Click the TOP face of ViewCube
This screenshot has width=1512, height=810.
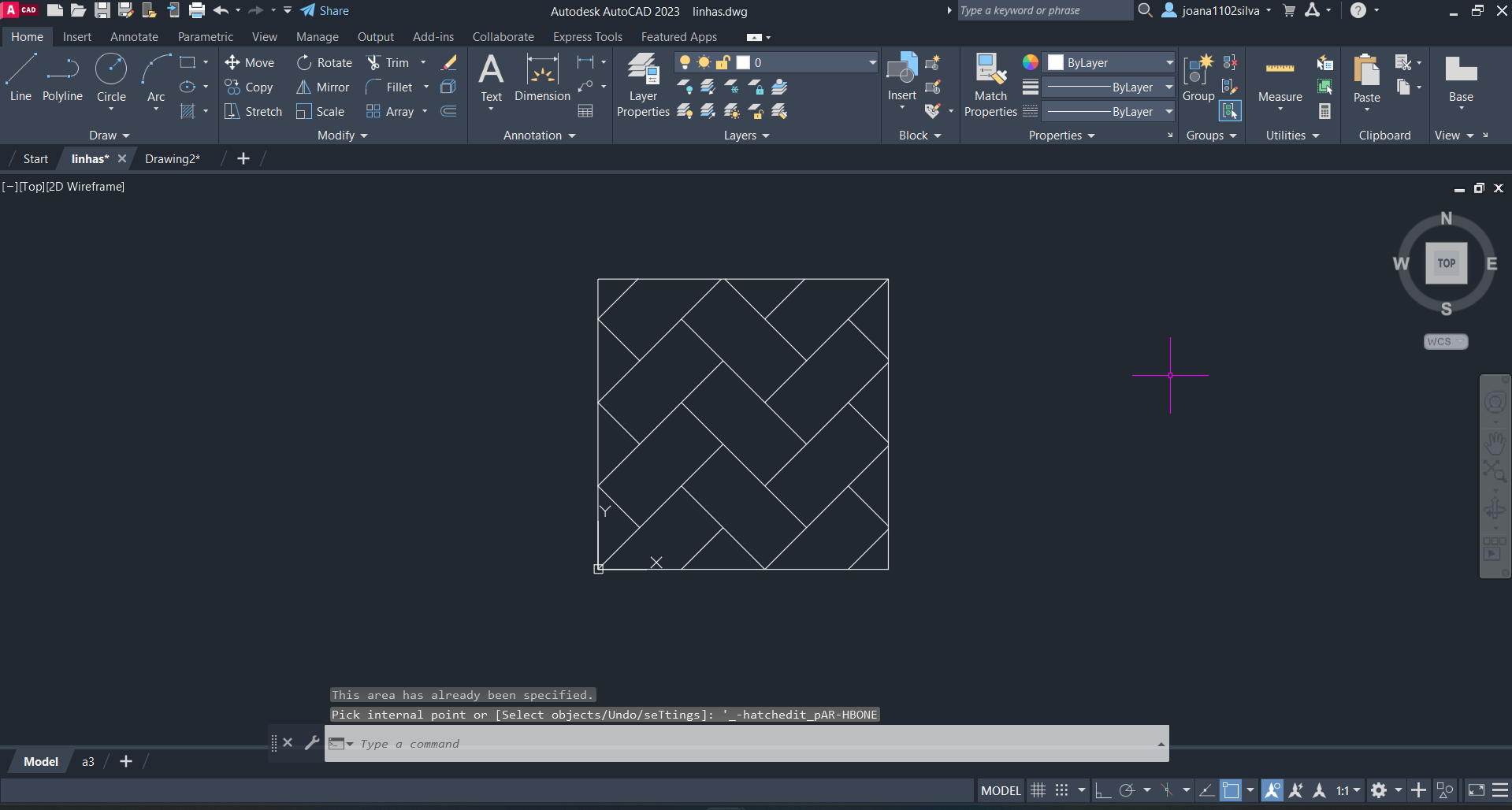[1446, 263]
